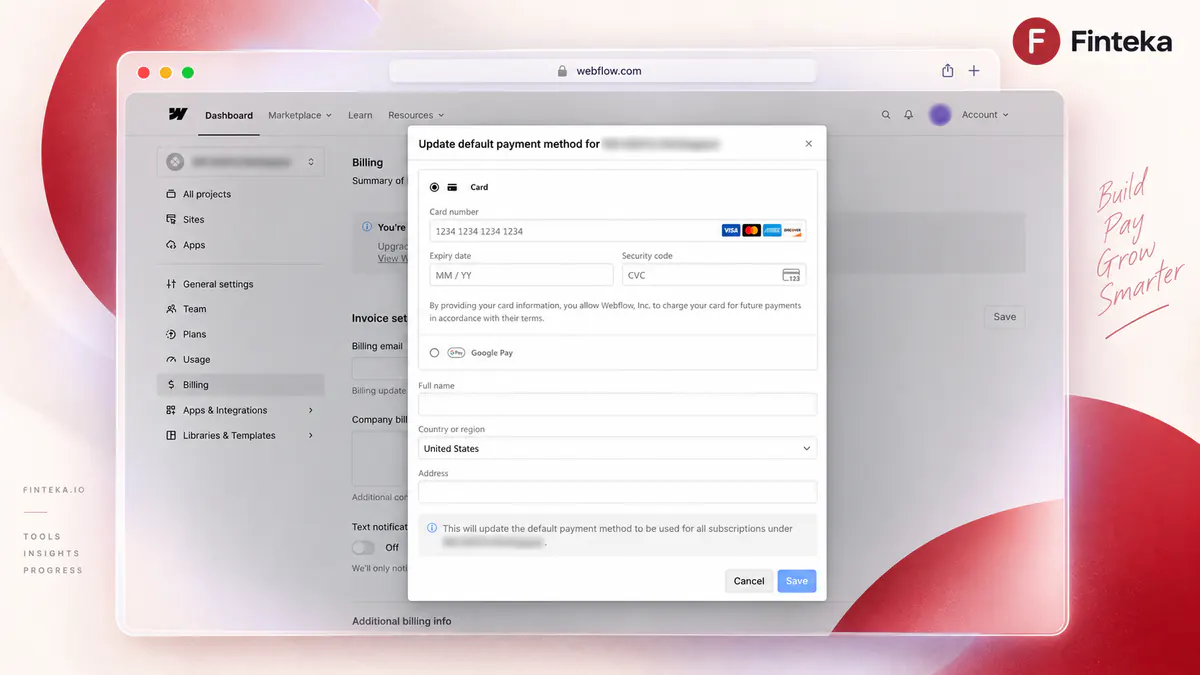Click the Libraries & Templates icon
The image size is (1200, 675).
pyautogui.click(x=172, y=435)
